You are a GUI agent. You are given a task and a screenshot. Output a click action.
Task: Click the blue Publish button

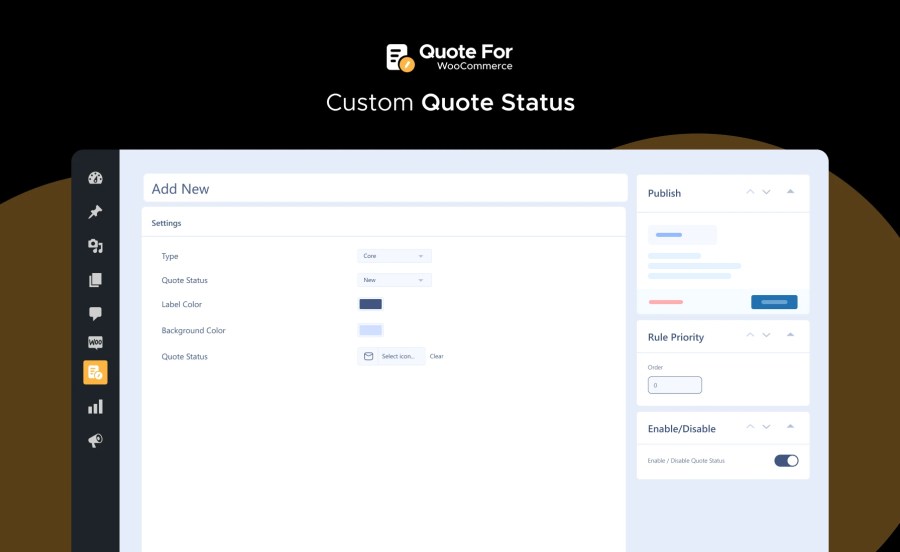774,302
